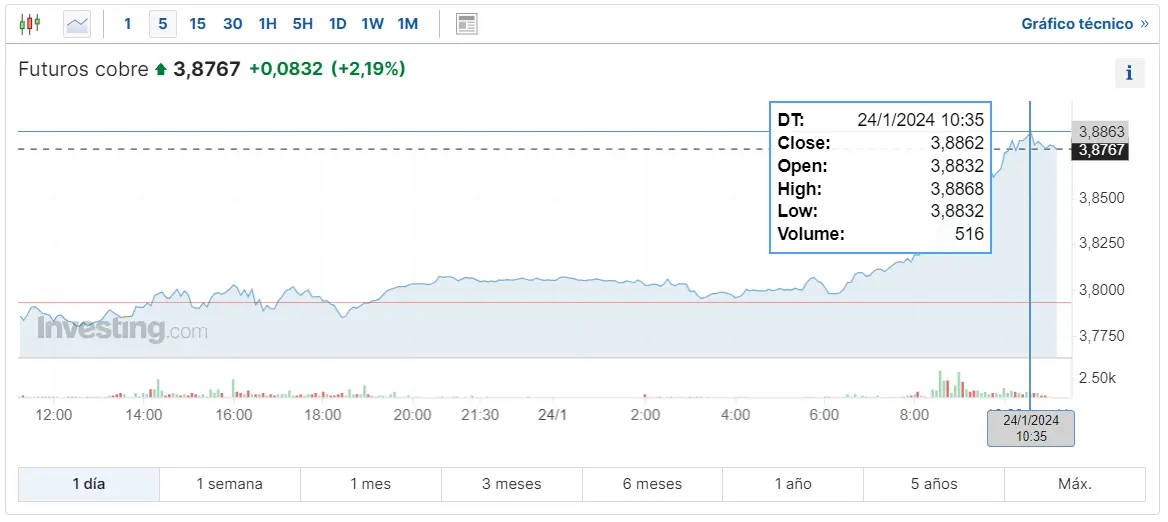The height and width of the screenshot is (522, 1168).
Task: Show the Máx. range
Action: (1075, 484)
